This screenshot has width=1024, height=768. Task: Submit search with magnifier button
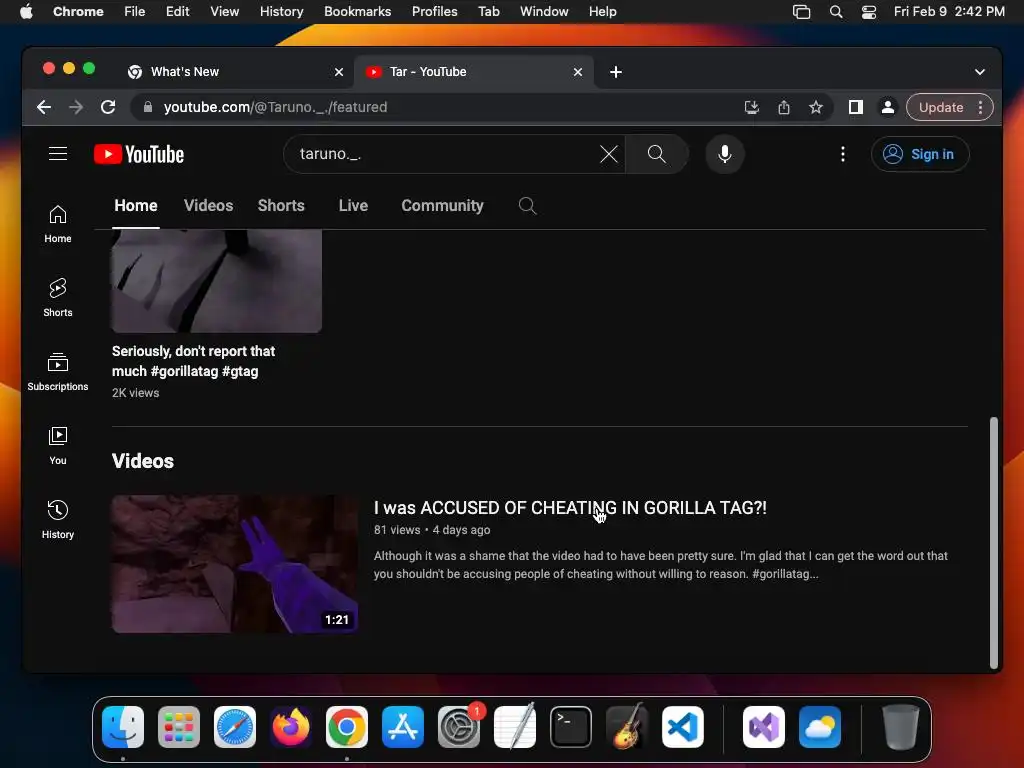tap(656, 154)
